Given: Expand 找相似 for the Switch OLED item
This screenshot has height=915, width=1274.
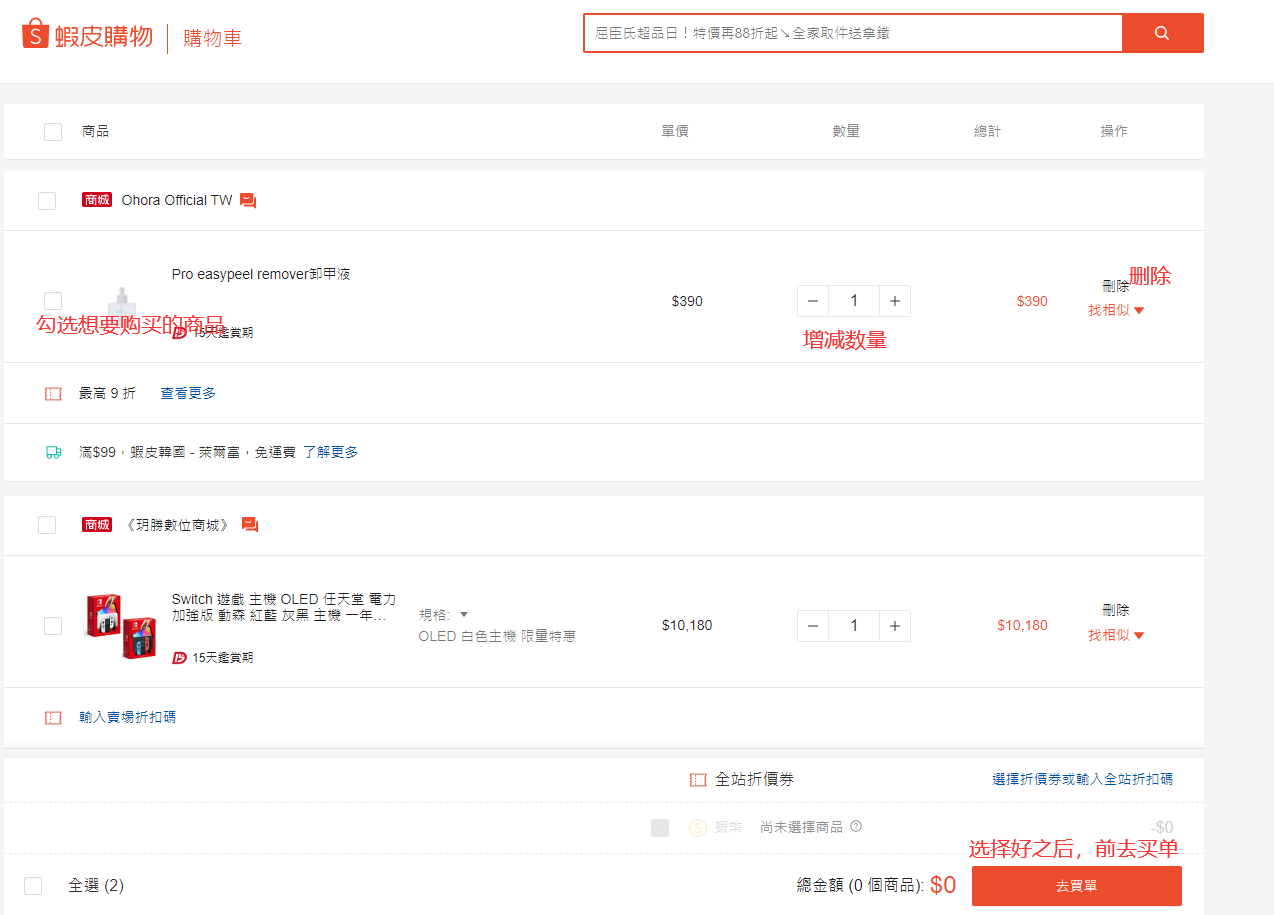Looking at the screenshot, I should [1116, 635].
